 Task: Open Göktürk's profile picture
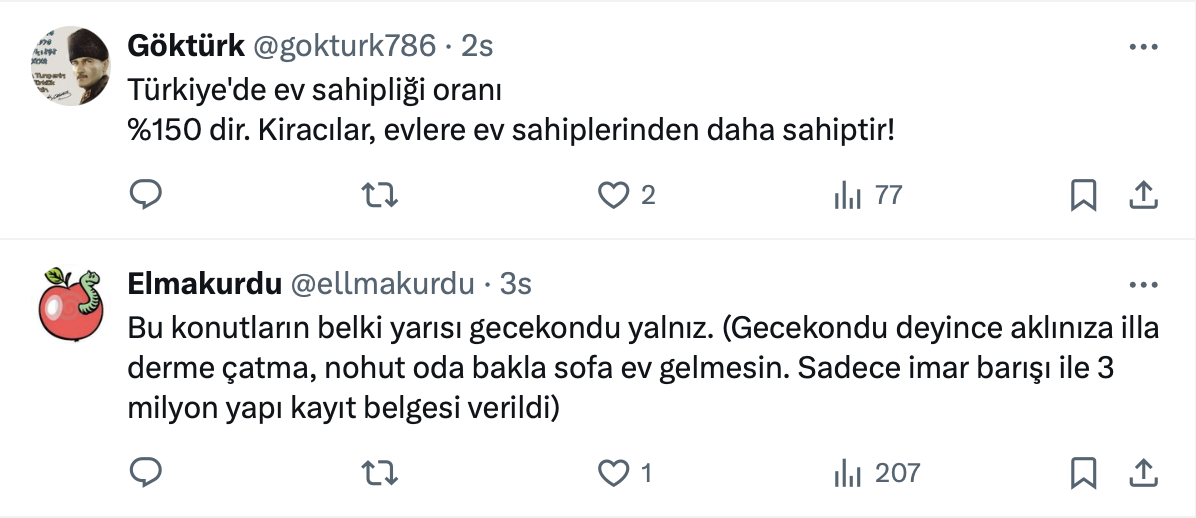[x=71, y=66]
